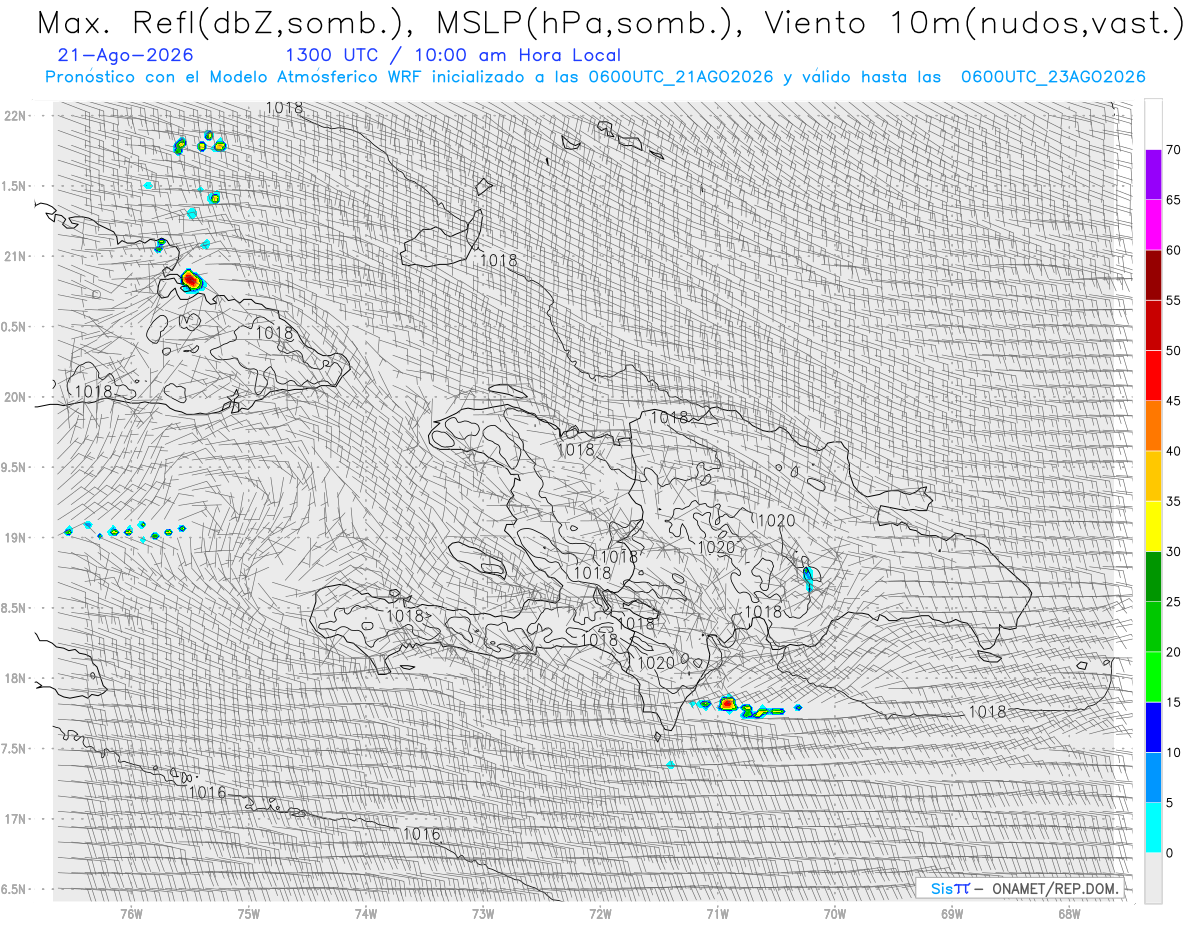Click the colorbar value 20

tap(1173, 652)
